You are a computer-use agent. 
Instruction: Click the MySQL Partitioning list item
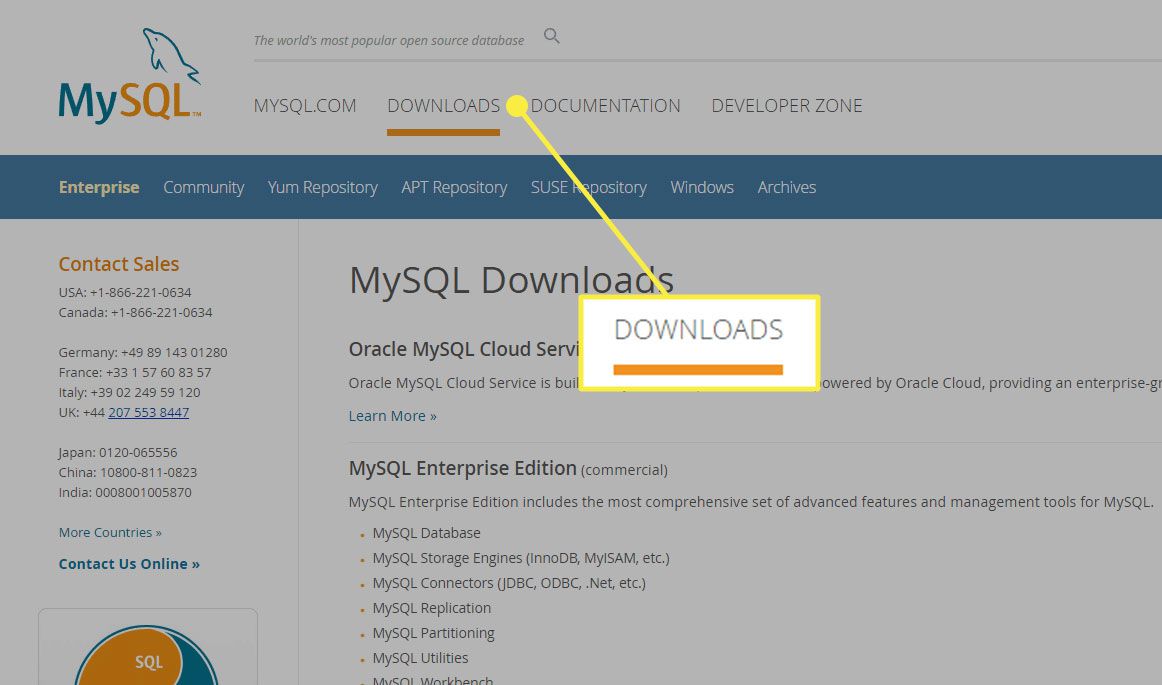(x=433, y=633)
